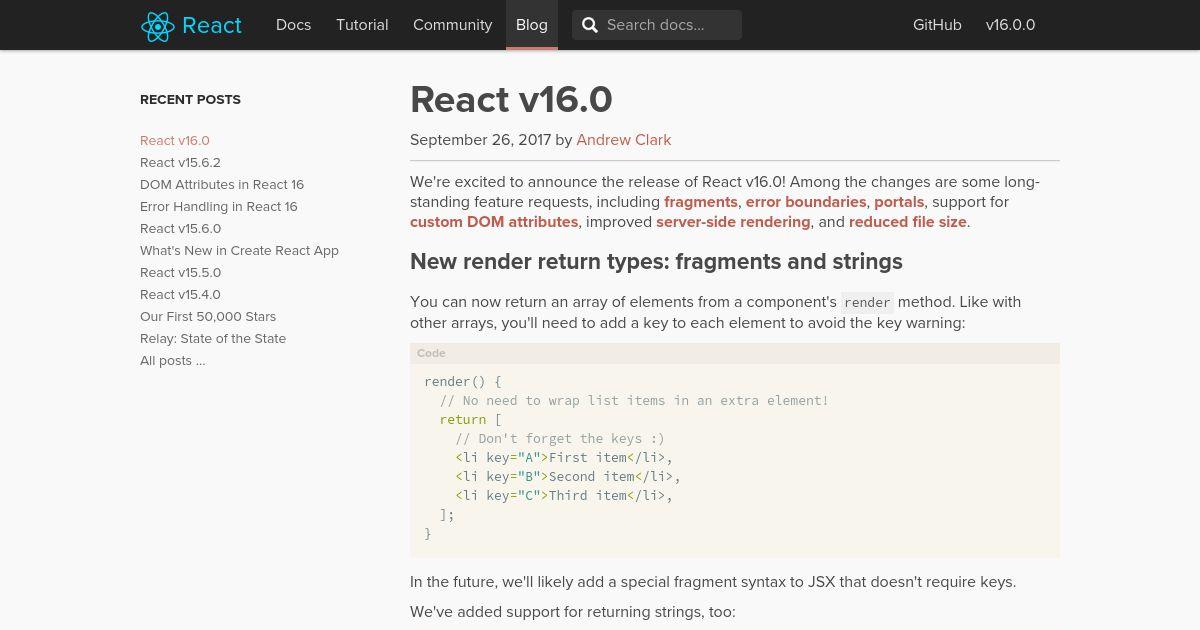
Task: Click the September 26, 2017 date
Action: pos(480,140)
